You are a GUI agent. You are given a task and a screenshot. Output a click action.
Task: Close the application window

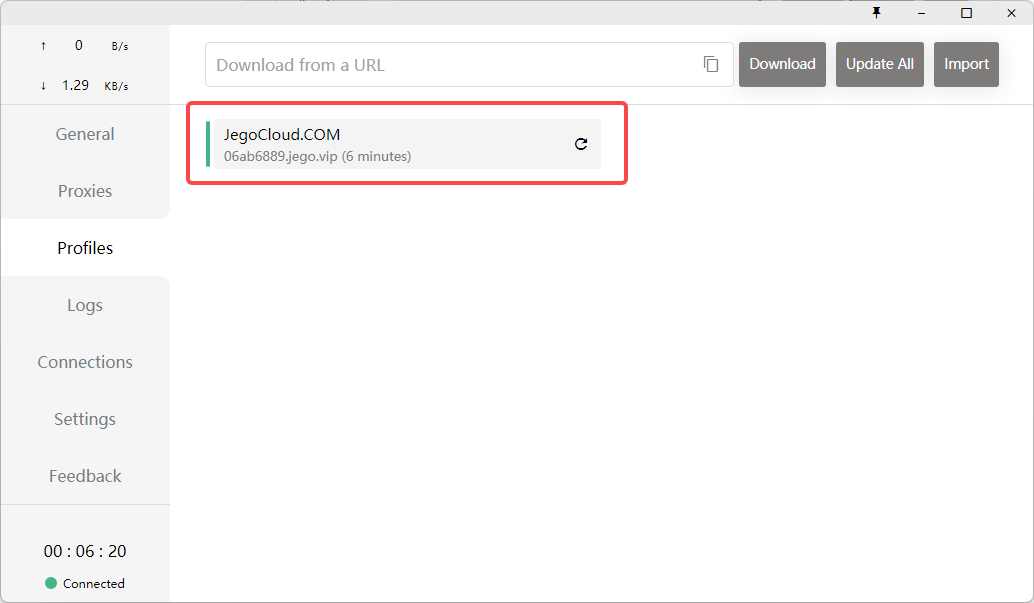[1011, 13]
